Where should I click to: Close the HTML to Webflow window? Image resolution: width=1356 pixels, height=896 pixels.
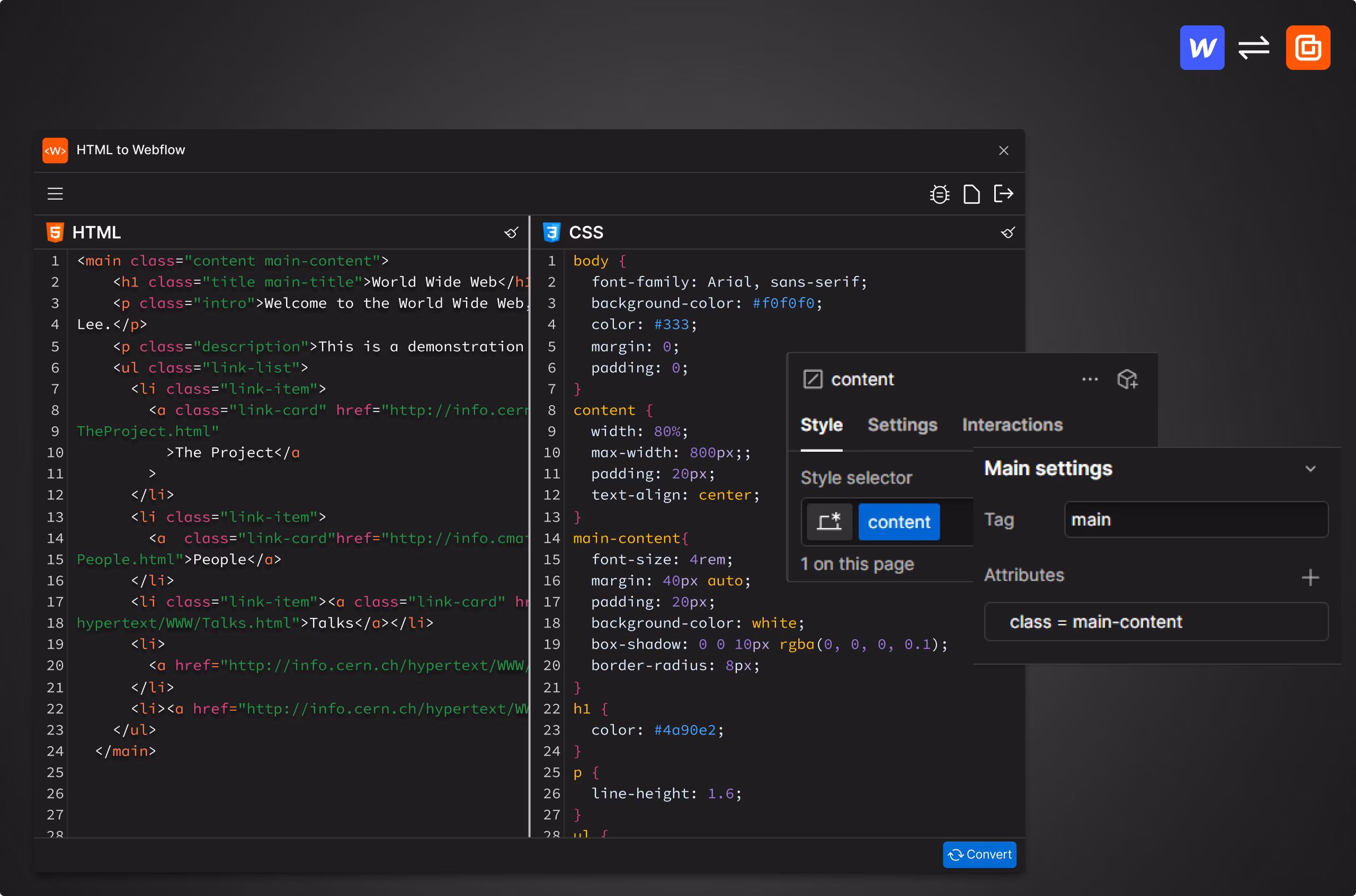point(1003,150)
